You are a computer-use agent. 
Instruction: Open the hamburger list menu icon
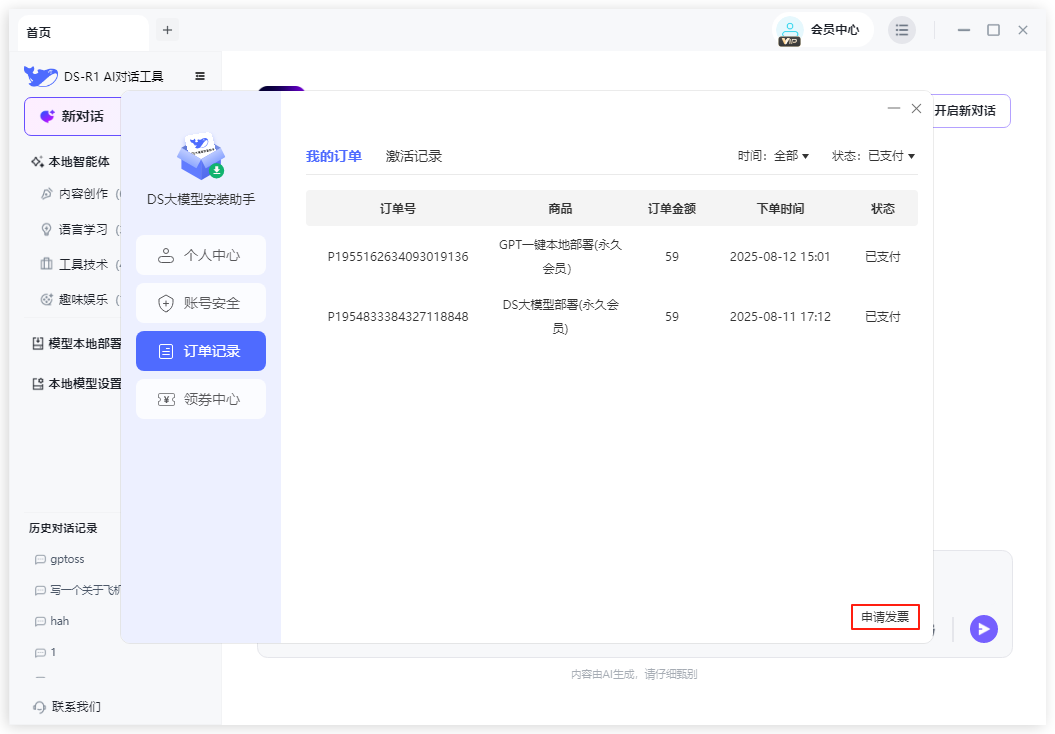click(902, 30)
